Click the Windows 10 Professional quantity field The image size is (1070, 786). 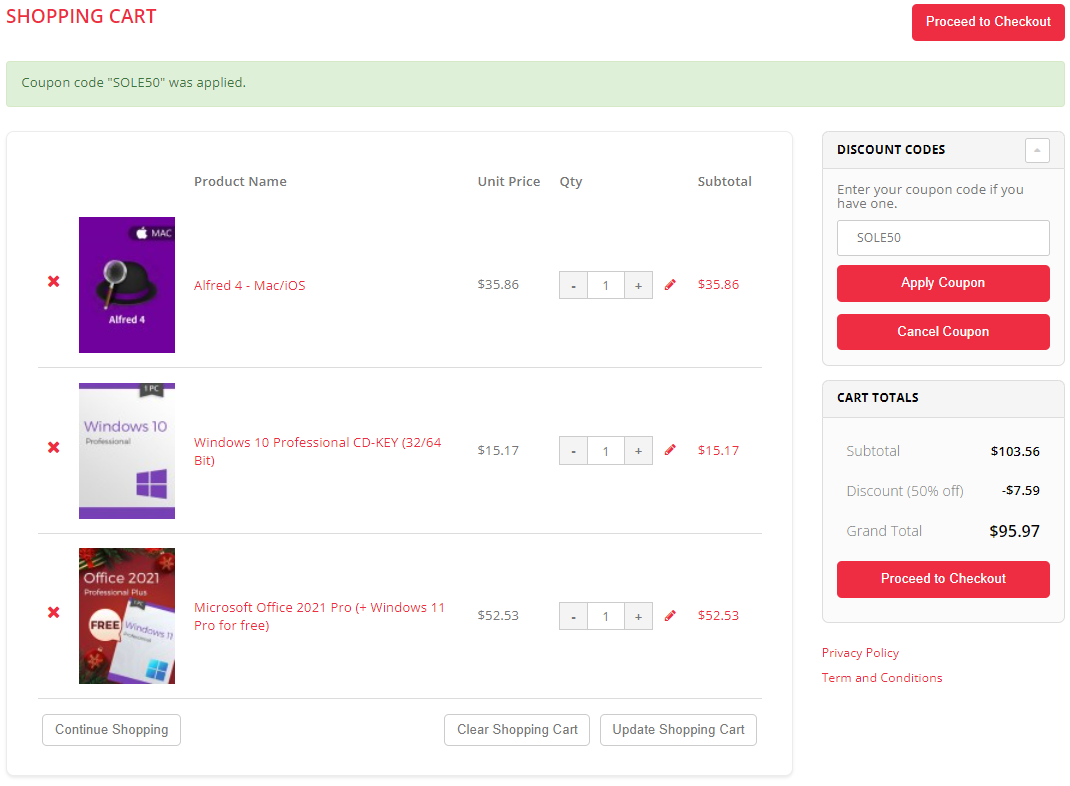(606, 451)
